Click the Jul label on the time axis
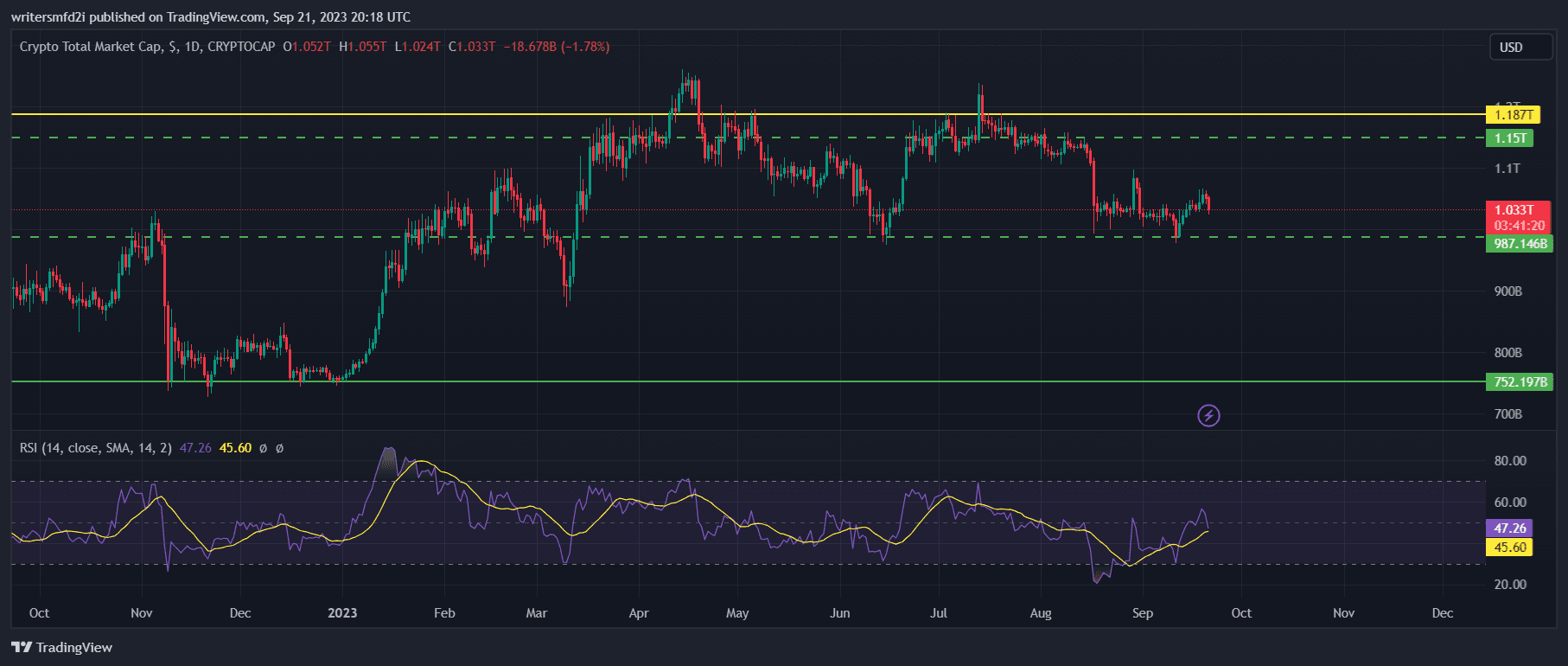Image resolution: width=1568 pixels, height=666 pixels. (939, 613)
